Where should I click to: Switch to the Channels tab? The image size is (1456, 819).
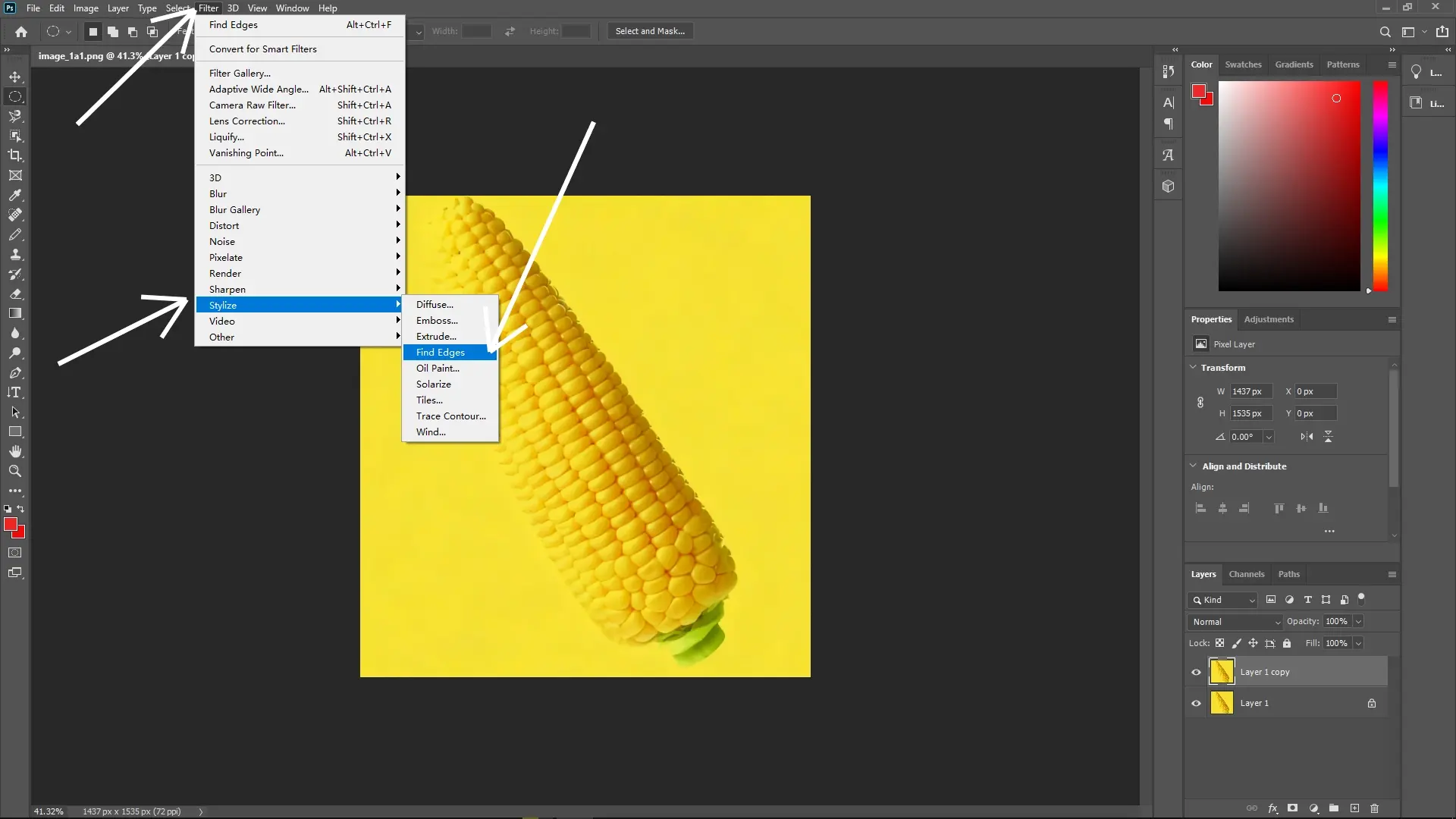(x=1246, y=574)
